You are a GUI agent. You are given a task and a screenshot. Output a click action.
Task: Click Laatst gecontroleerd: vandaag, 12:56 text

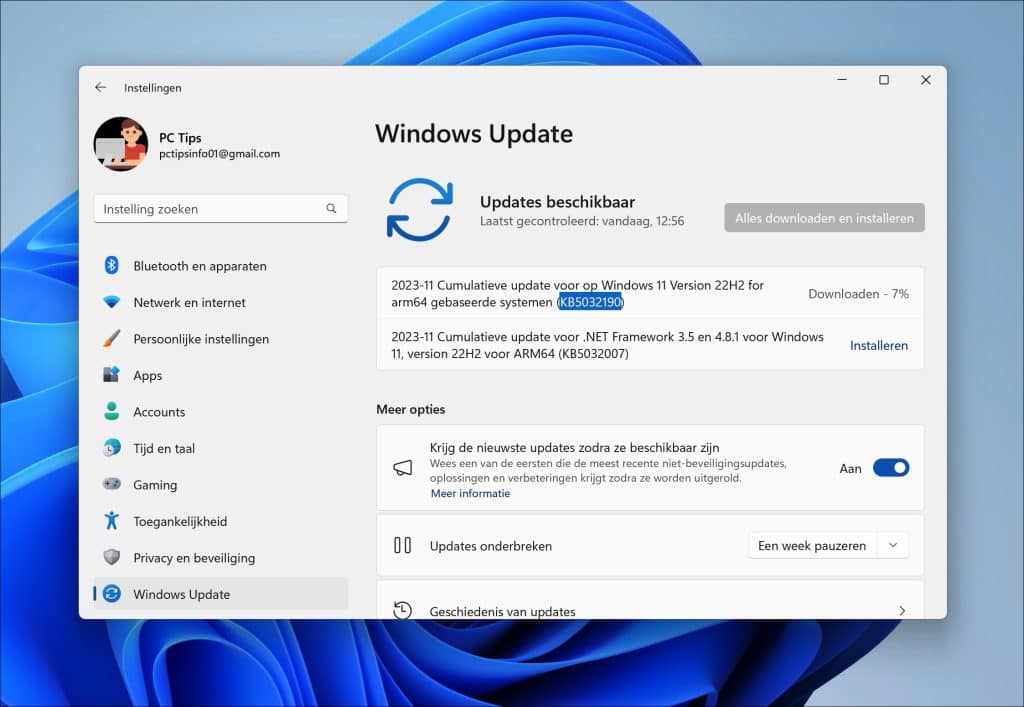point(582,221)
